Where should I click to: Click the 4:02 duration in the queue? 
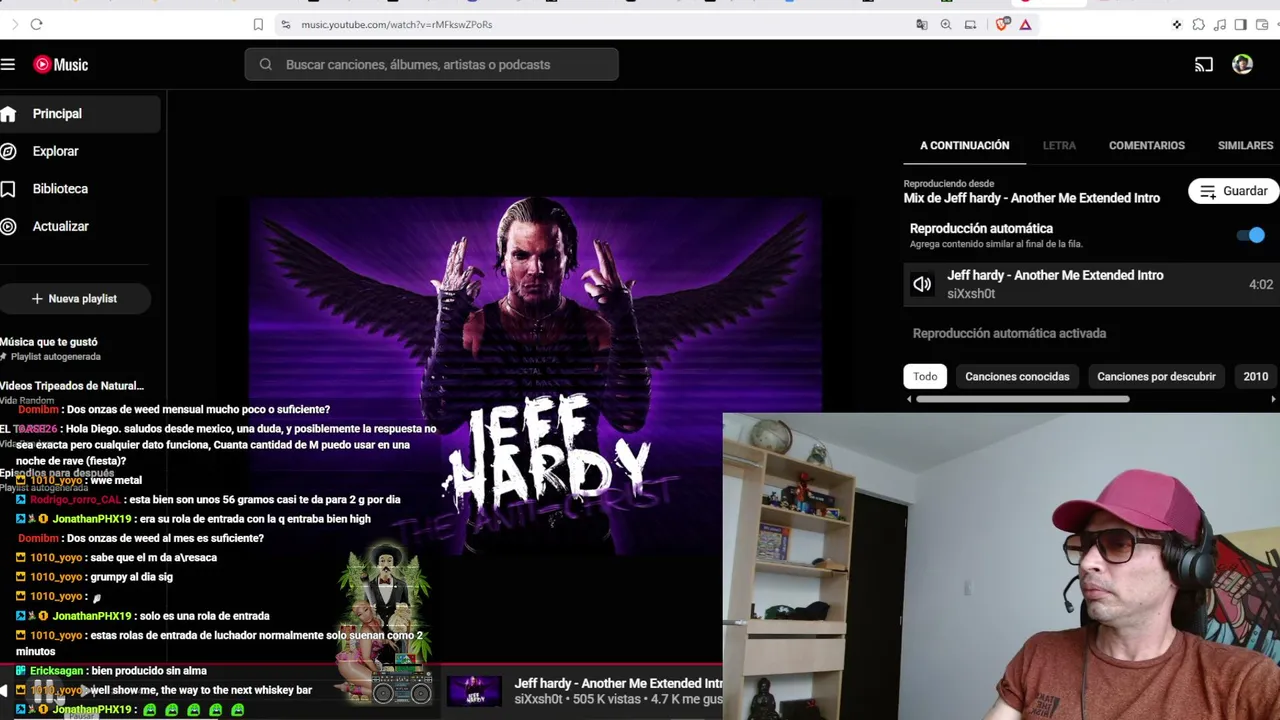1261,285
